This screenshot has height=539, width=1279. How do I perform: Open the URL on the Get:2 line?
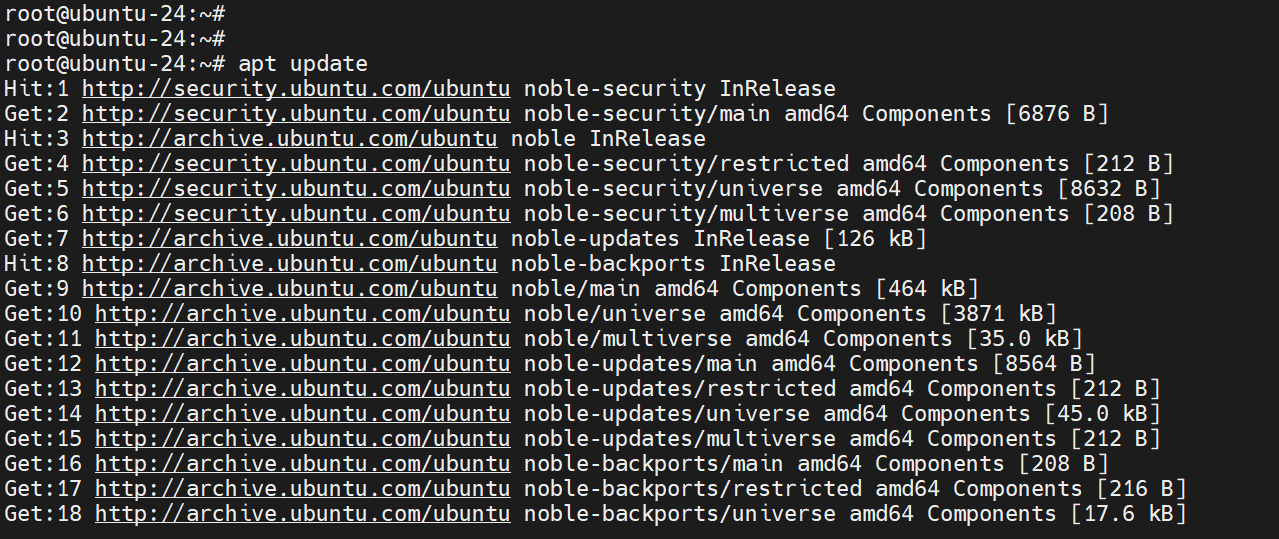(x=295, y=113)
